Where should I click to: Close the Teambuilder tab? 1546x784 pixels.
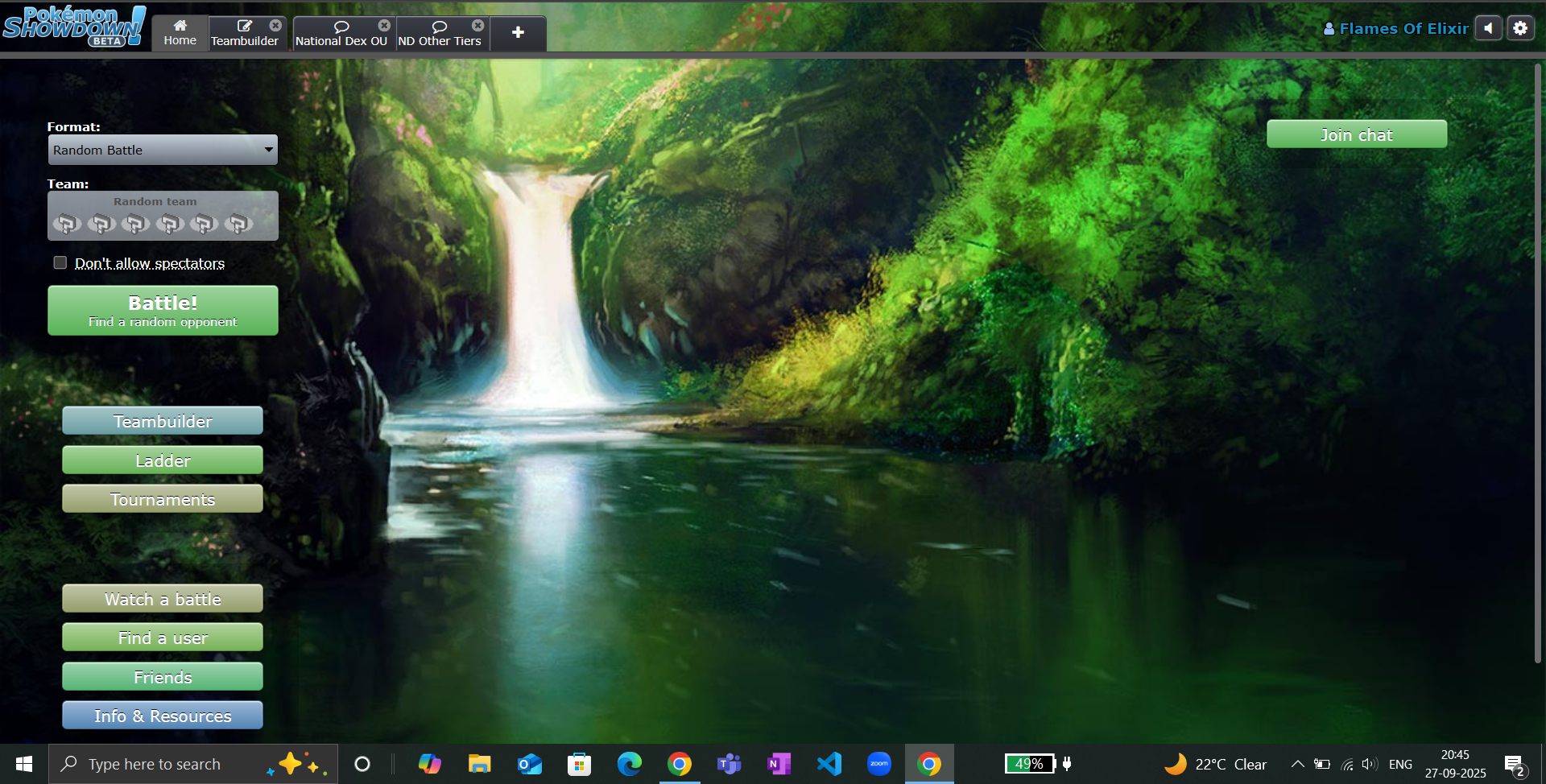click(x=275, y=26)
